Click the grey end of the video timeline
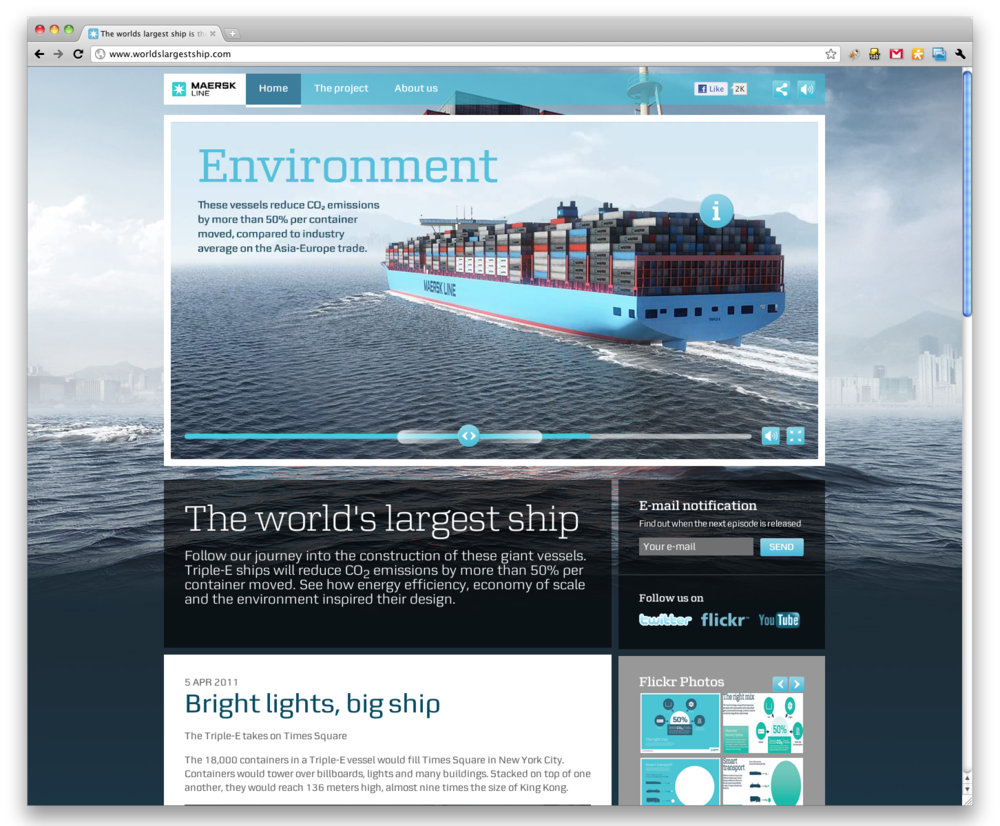 click(670, 436)
